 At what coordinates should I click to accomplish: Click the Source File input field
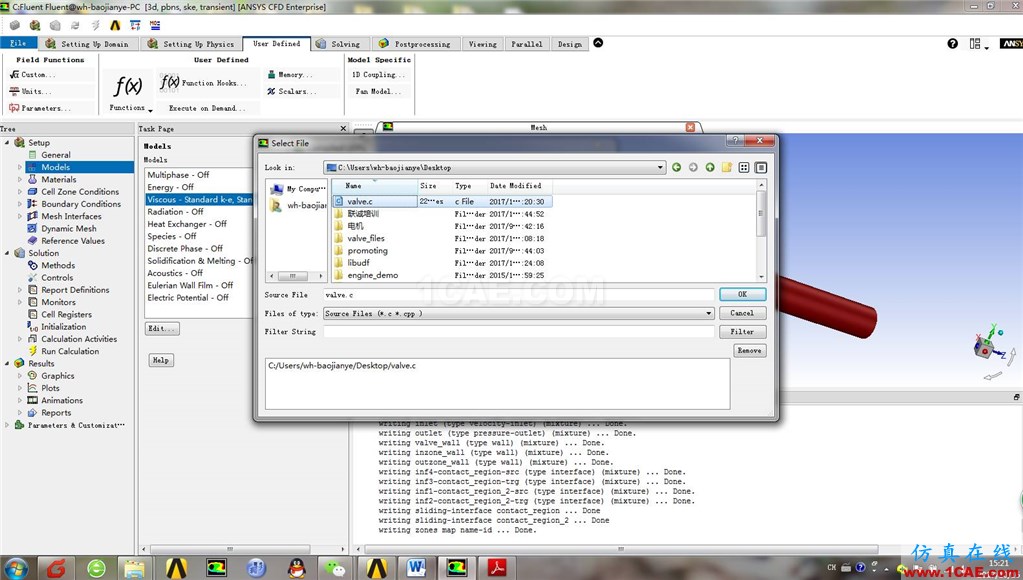coord(519,295)
